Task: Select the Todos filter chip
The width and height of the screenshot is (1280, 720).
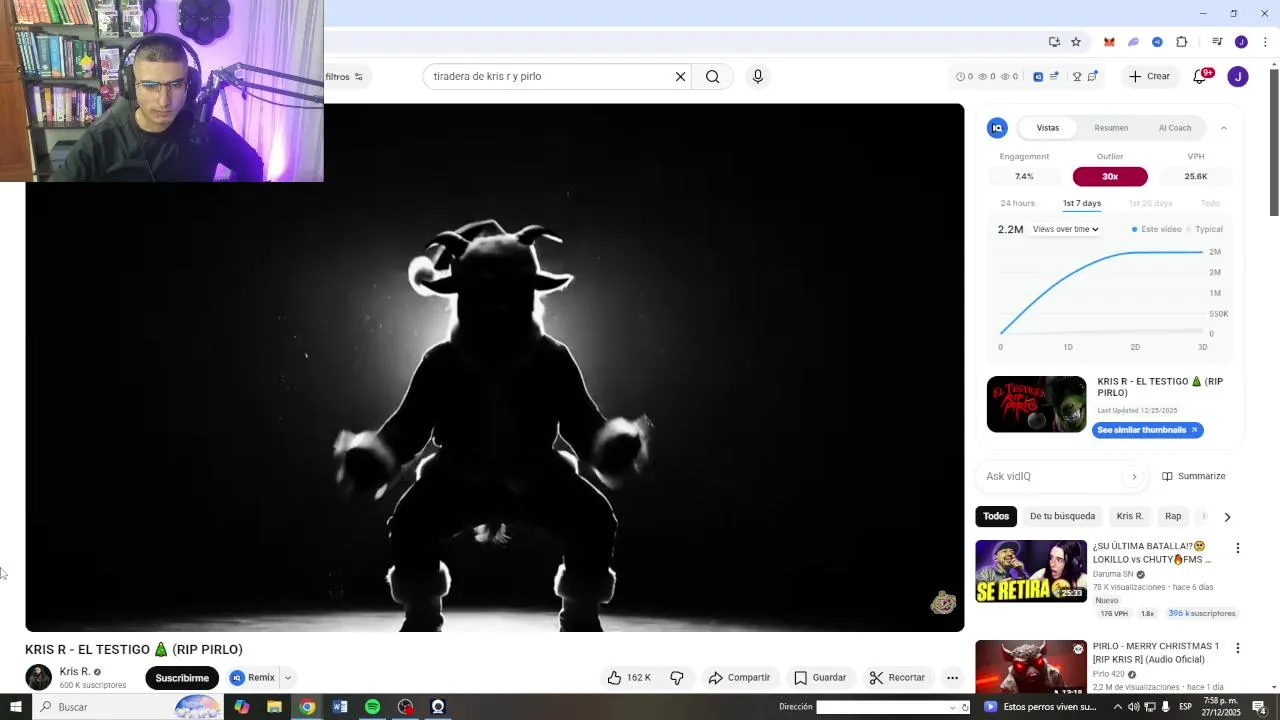Action: (996, 517)
